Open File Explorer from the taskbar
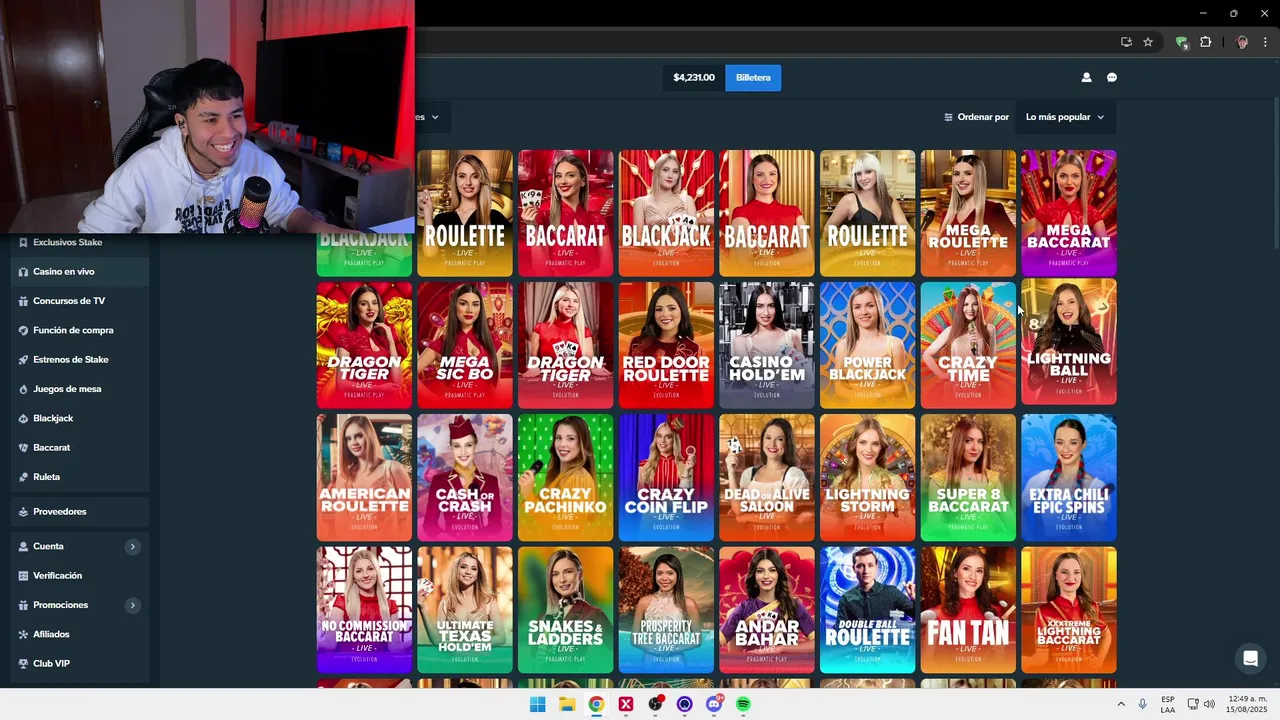The width and height of the screenshot is (1280, 720). point(567,704)
